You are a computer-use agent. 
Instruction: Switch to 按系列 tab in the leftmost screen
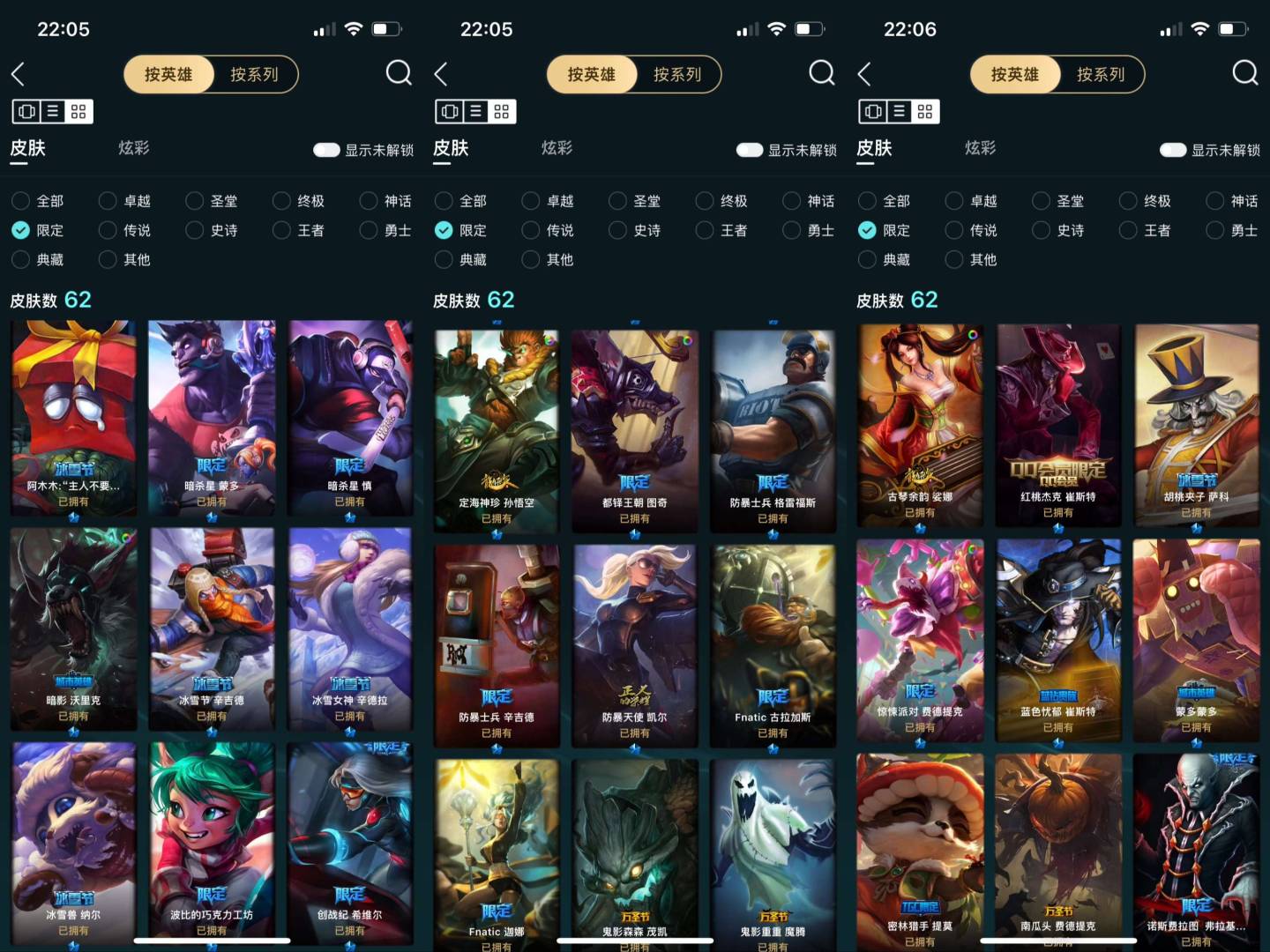click(x=254, y=74)
